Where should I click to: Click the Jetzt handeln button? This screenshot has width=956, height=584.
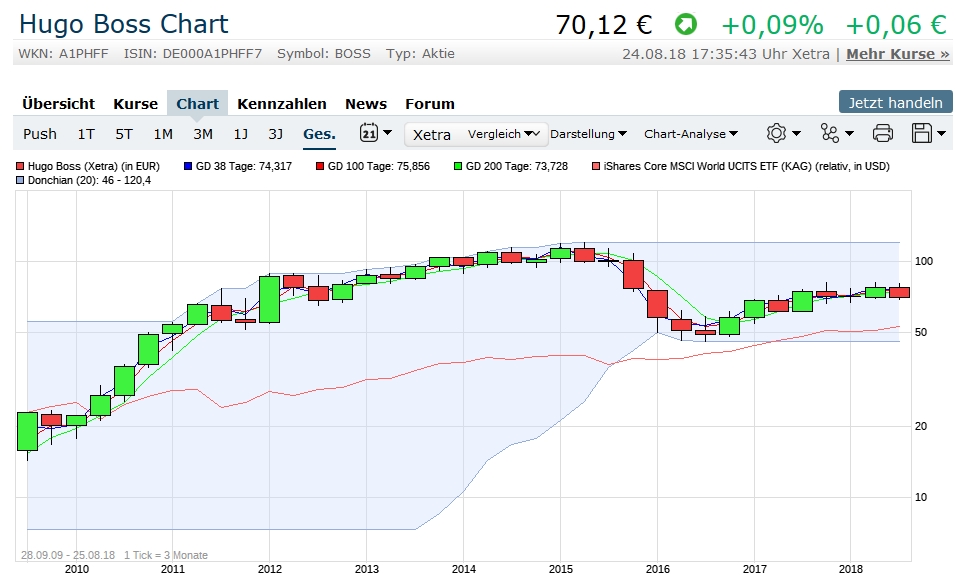click(895, 102)
